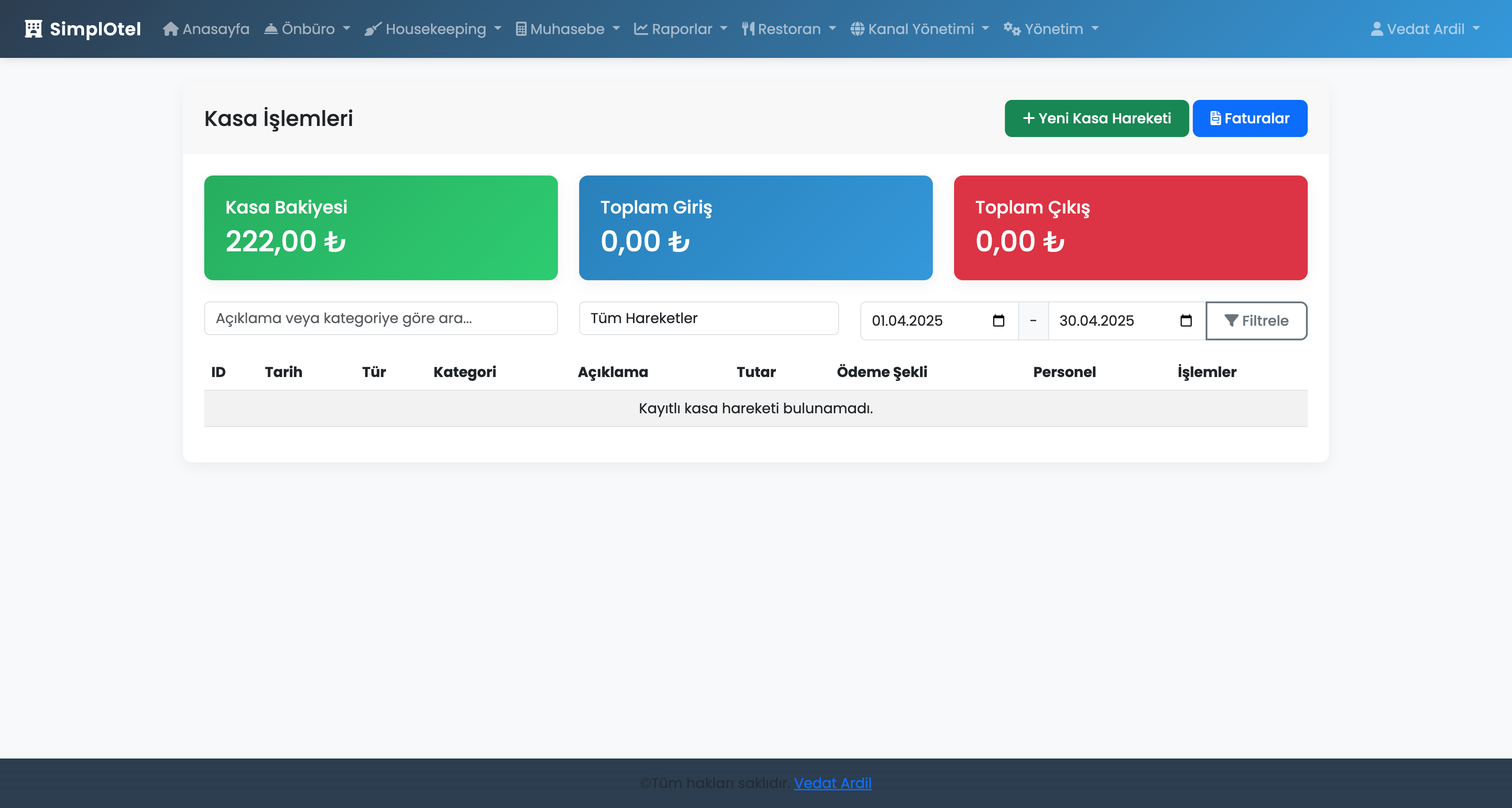Click the Raporlar chart icon
The width and height of the screenshot is (1512, 808).
coord(640,29)
